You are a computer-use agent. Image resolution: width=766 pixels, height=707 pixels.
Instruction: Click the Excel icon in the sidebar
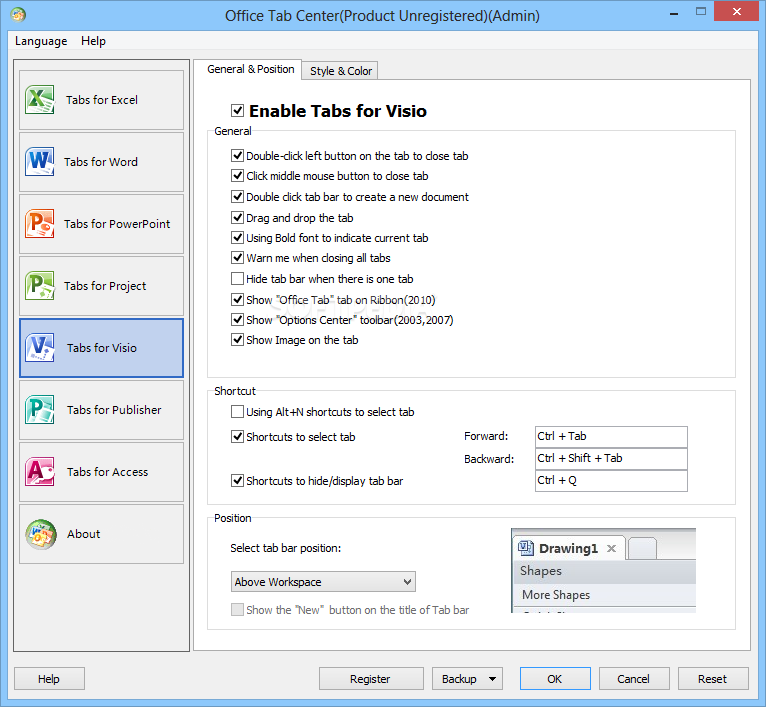(40, 100)
